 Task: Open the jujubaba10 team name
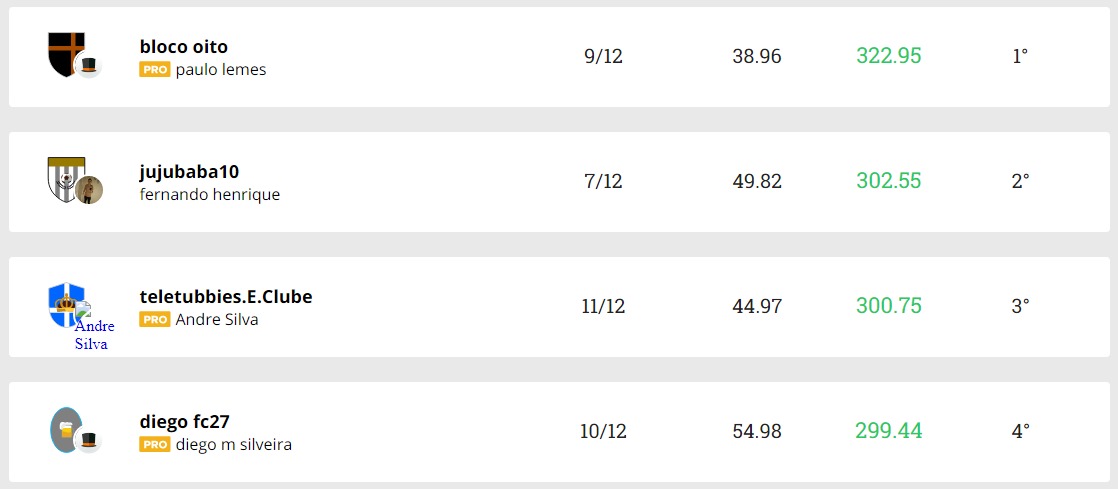click(189, 171)
